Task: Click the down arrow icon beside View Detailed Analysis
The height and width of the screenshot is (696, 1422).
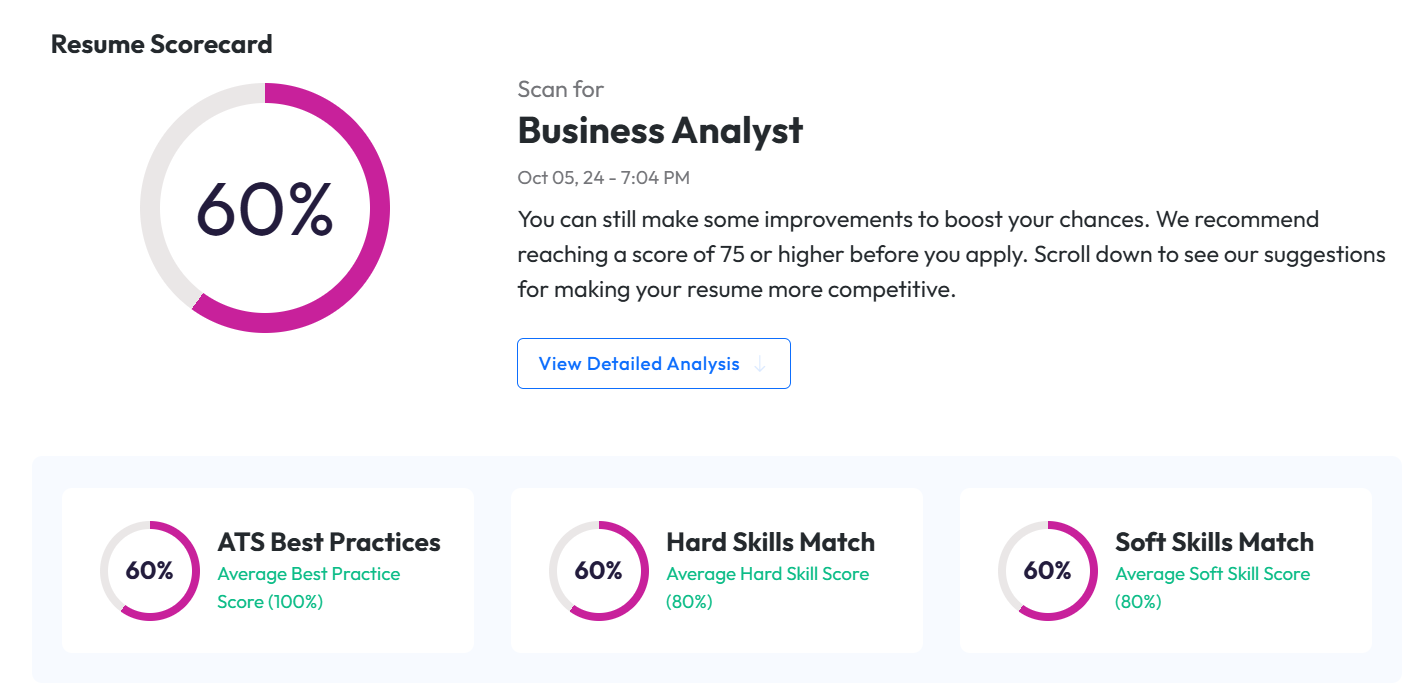Action: 760,364
